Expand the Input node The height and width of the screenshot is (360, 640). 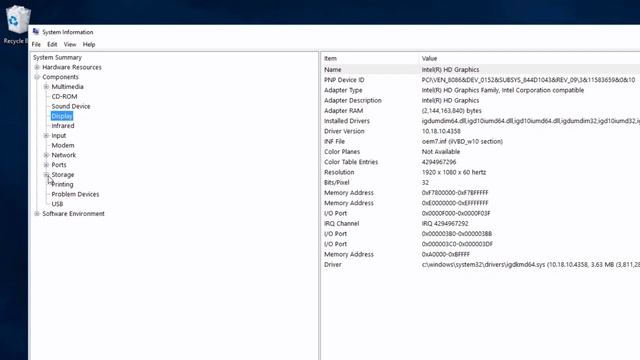point(46,136)
